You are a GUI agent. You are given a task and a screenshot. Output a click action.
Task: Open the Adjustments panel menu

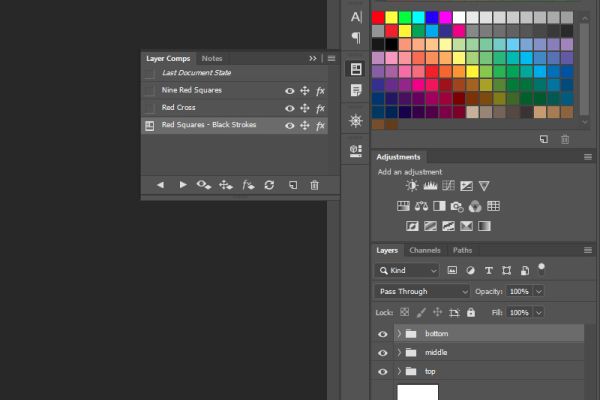click(x=588, y=157)
